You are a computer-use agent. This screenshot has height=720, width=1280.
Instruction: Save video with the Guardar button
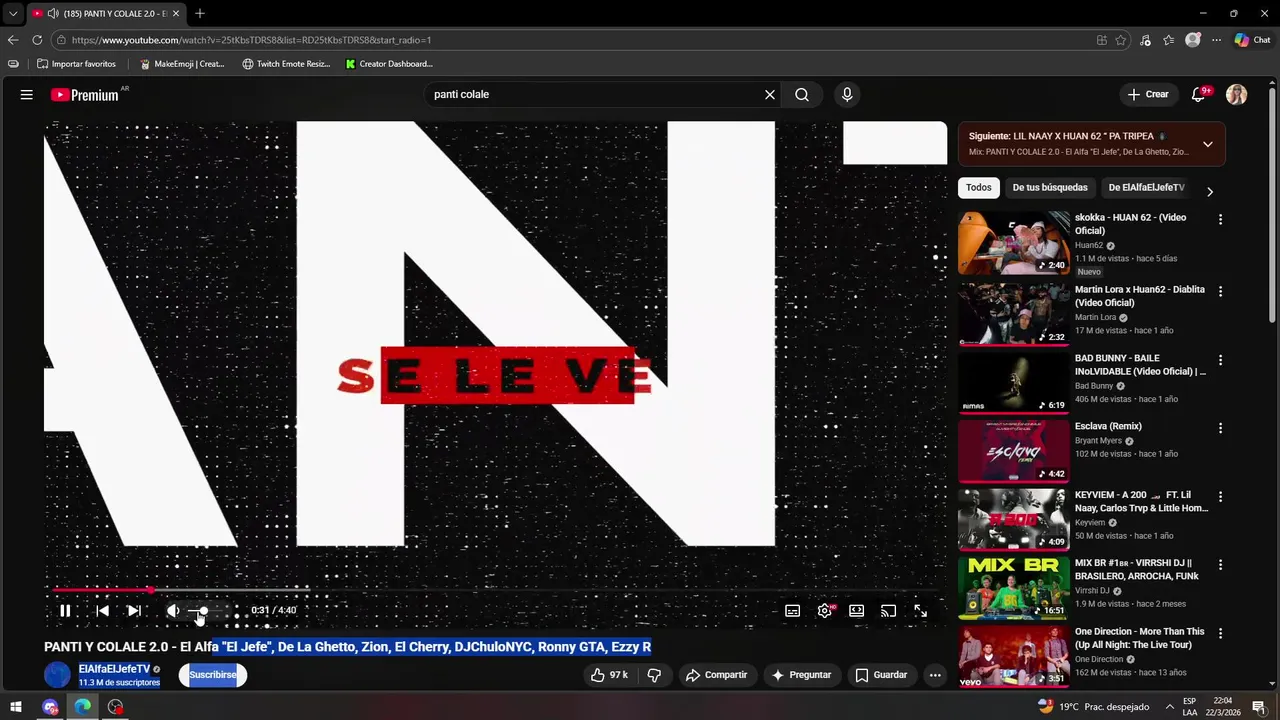[881, 675]
